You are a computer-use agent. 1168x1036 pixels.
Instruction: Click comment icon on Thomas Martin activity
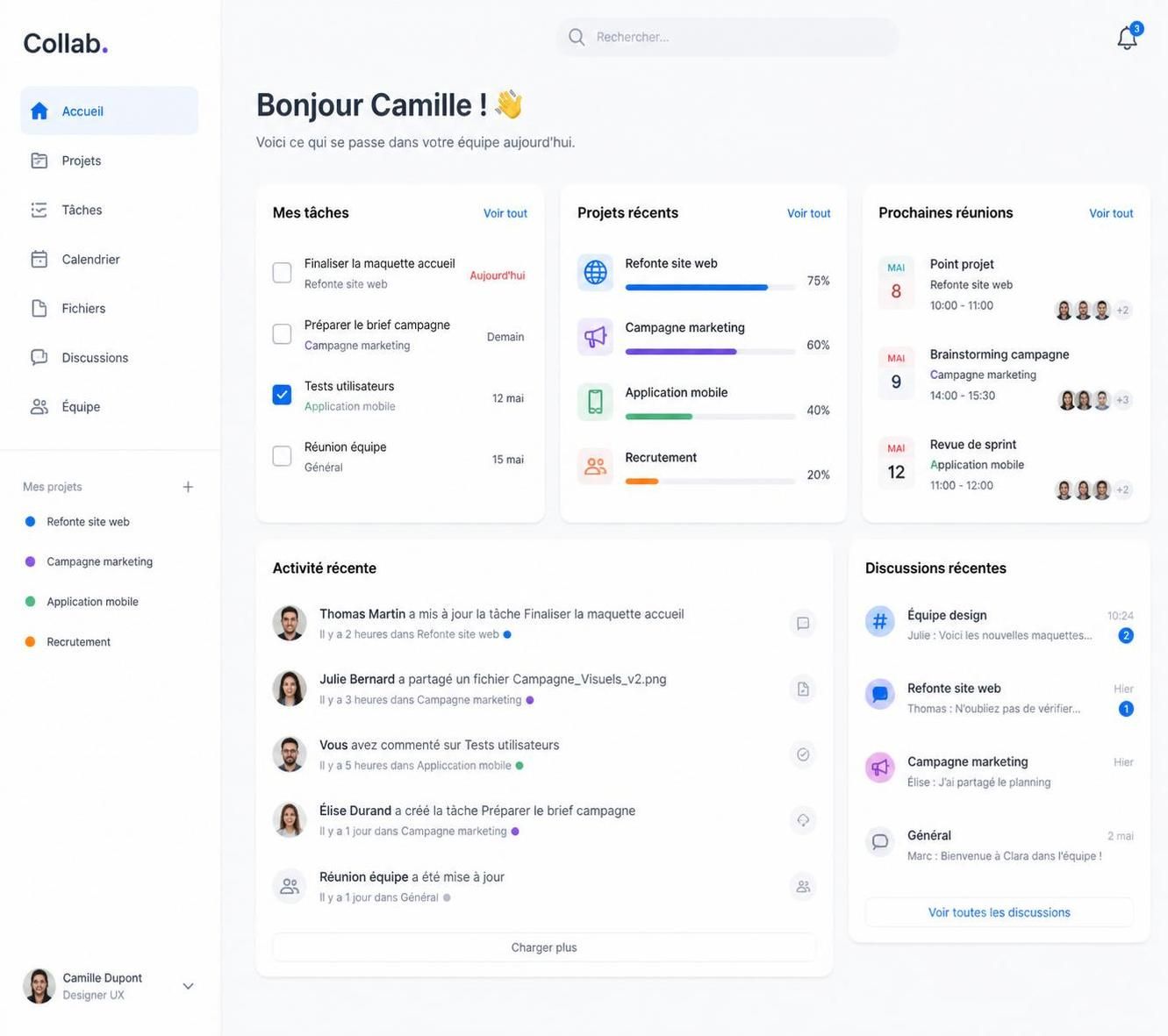(x=802, y=624)
